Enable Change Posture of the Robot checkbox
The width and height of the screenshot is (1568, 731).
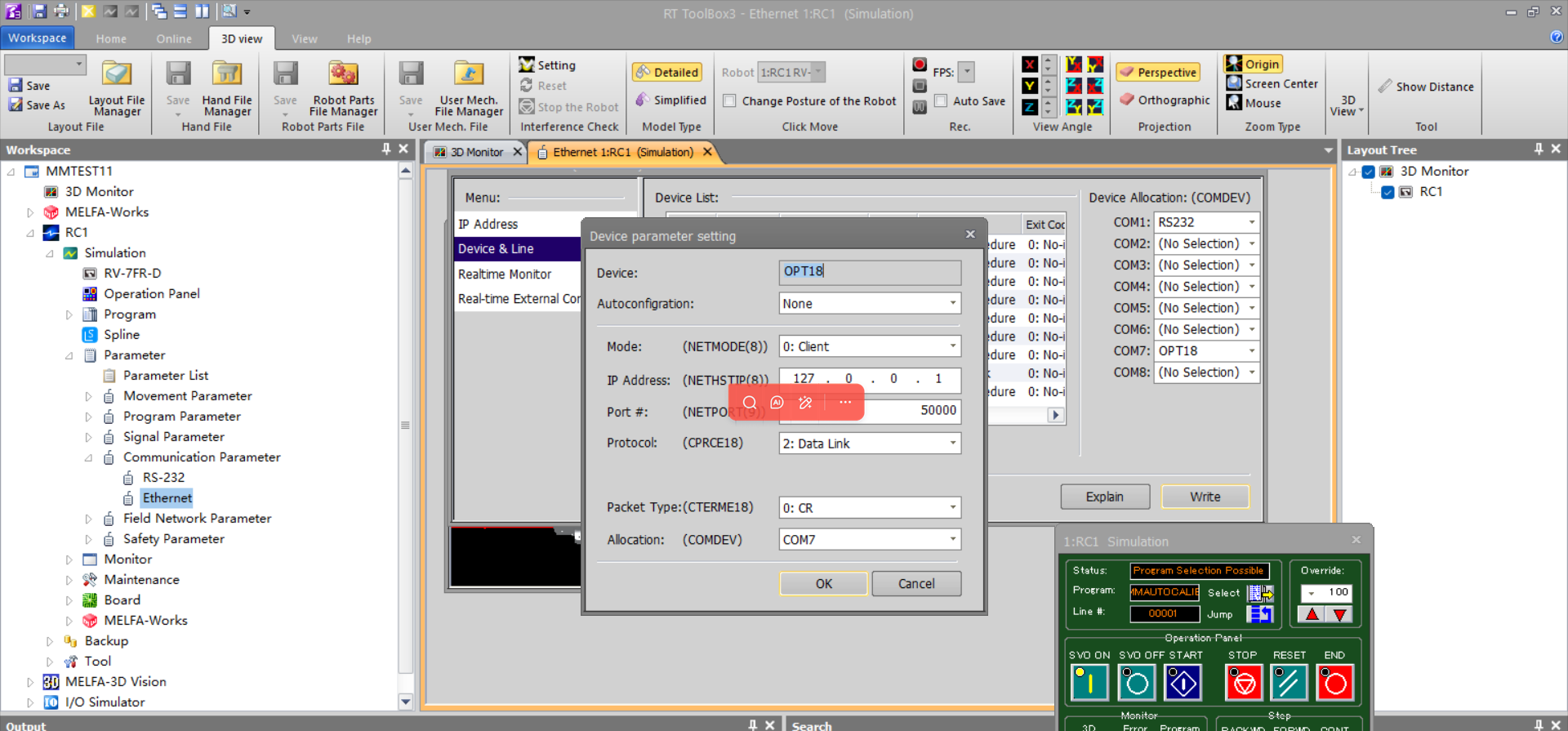(x=730, y=101)
